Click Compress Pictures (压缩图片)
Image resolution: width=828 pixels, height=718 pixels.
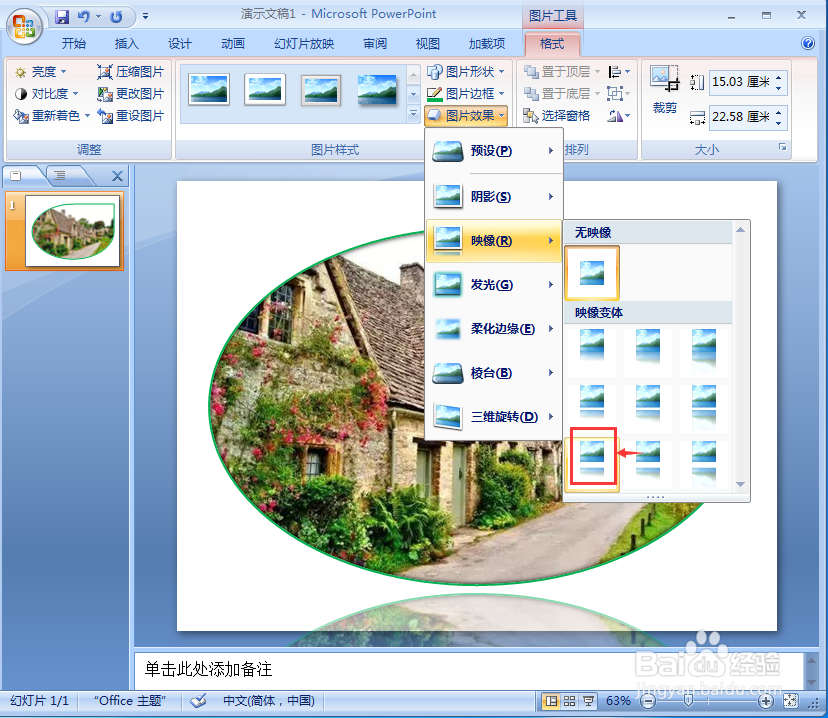coord(130,71)
